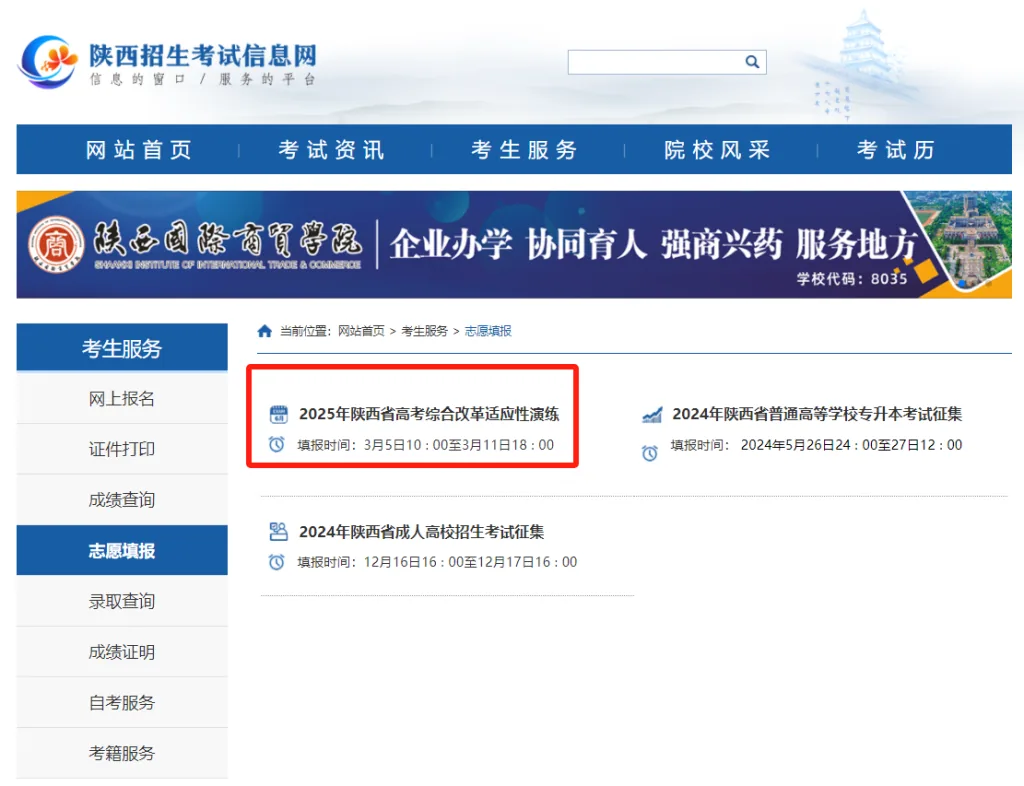
Task: Open the 院校风采 navigation item
Action: (x=717, y=150)
